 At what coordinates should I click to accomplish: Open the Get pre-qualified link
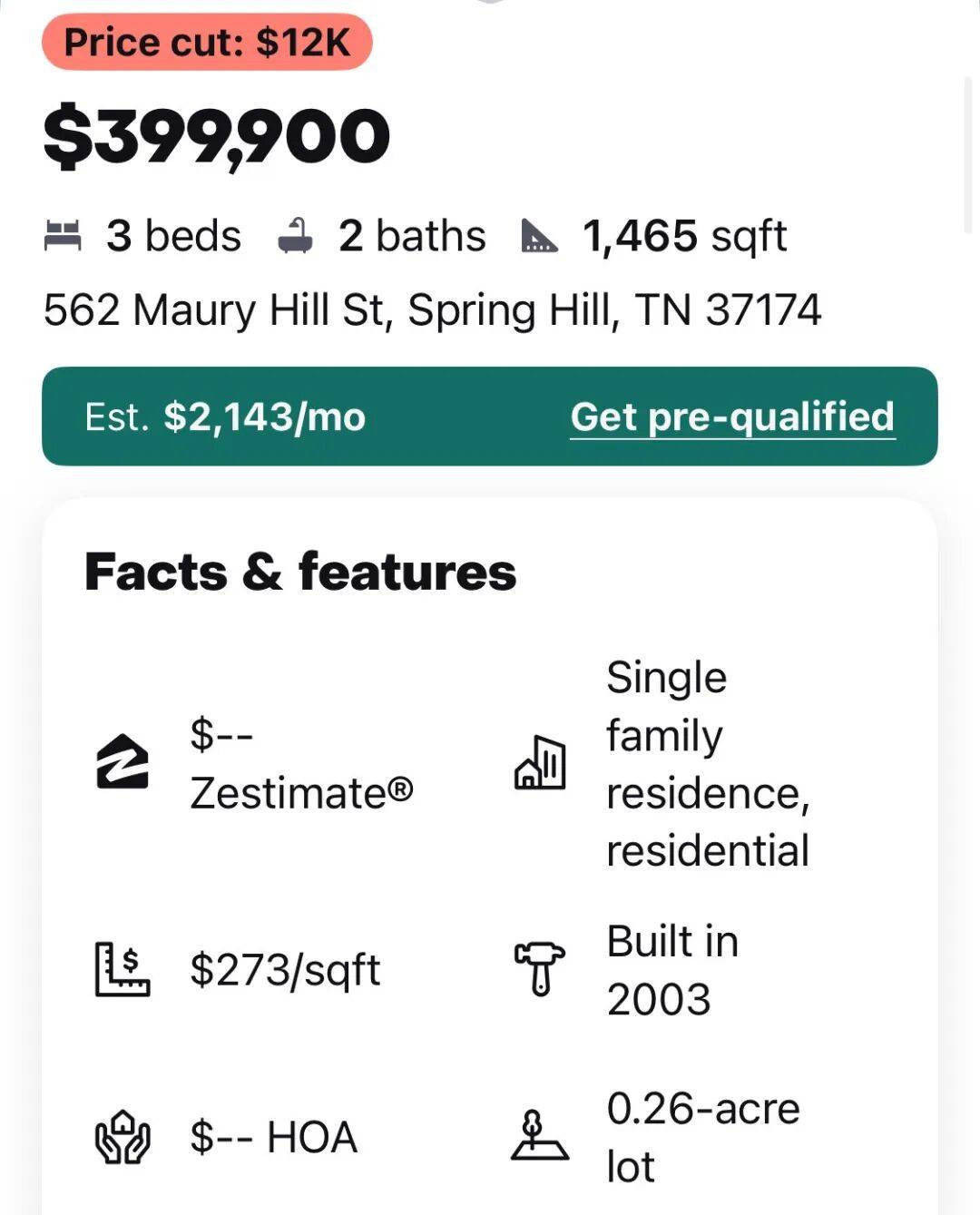(x=732, y=417)
